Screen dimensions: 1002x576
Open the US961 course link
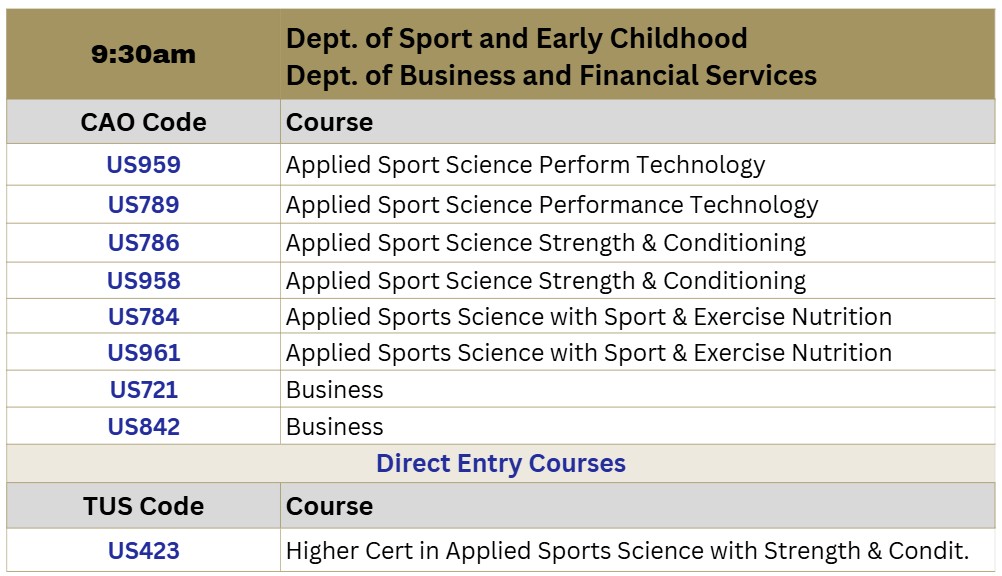(144, 353)
